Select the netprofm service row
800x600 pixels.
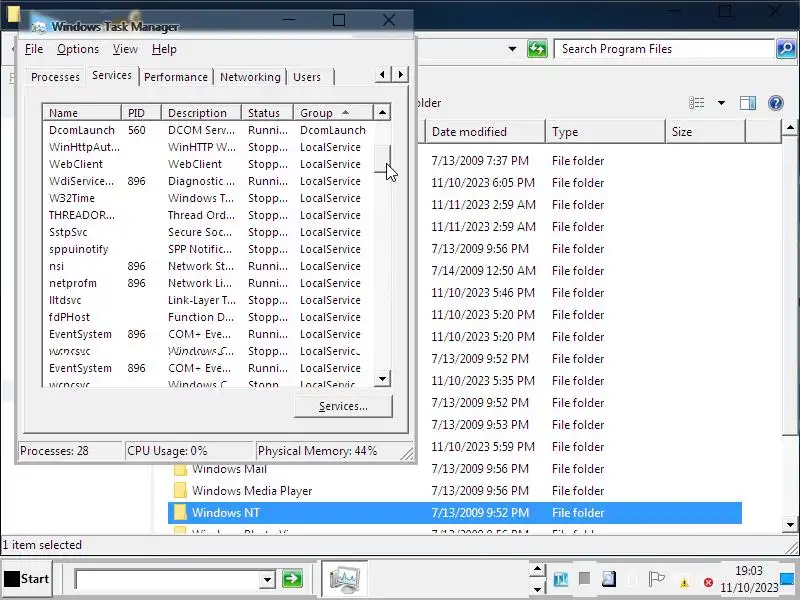[x=208, y=283]
